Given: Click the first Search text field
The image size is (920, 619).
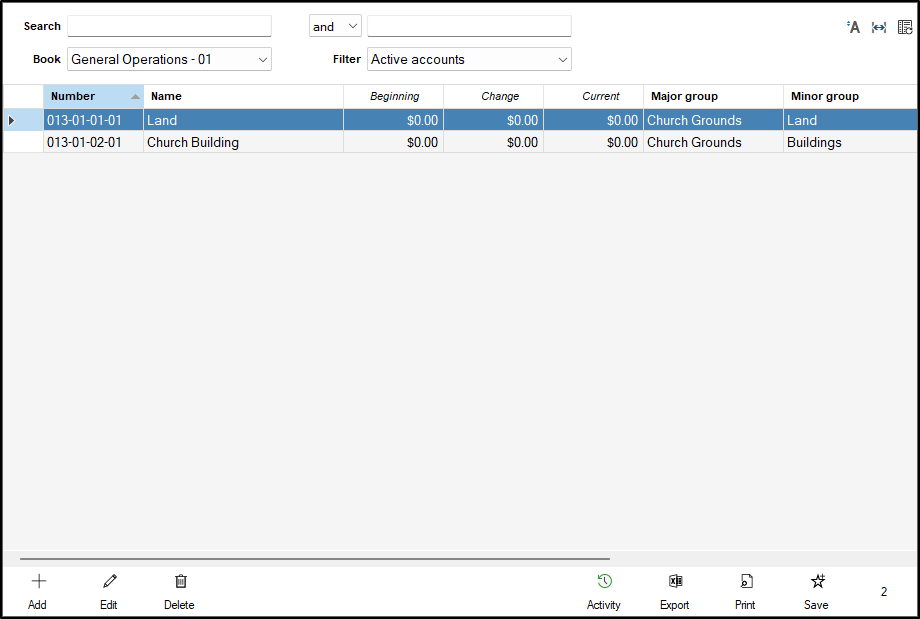Looking at the screenshot, I should click(x=169, y=26).
